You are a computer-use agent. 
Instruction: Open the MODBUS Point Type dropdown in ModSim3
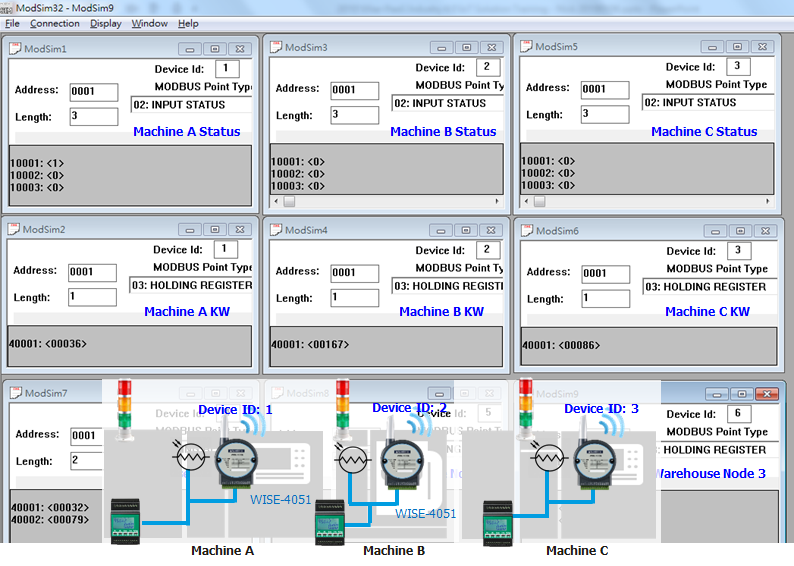point(448,103)
